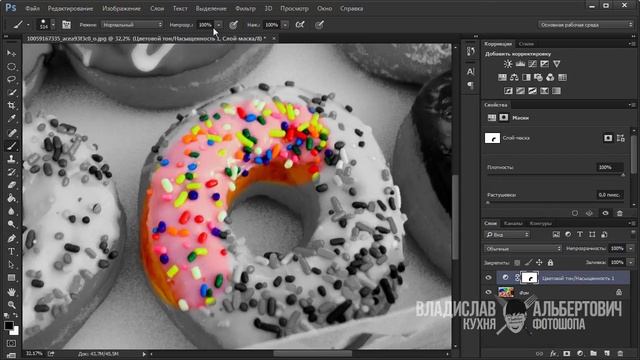Open the brush opacity slider arrow
Screen dimensions: 640x360
pyautogui.click(x=219, y=25)
